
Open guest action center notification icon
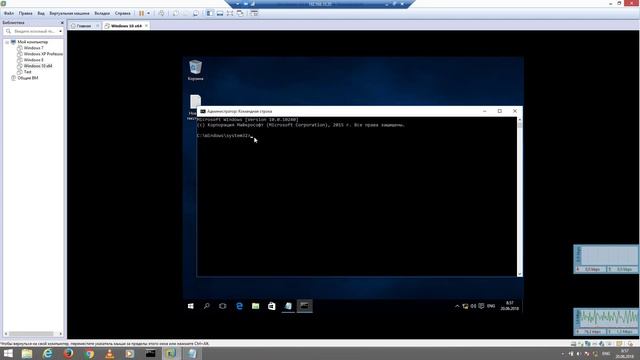tap(481, 306)
